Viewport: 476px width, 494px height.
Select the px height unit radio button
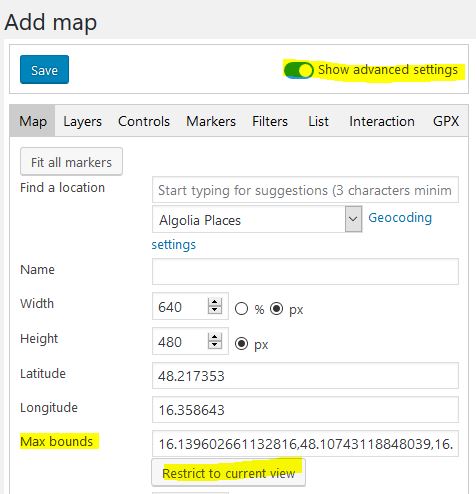241,343
